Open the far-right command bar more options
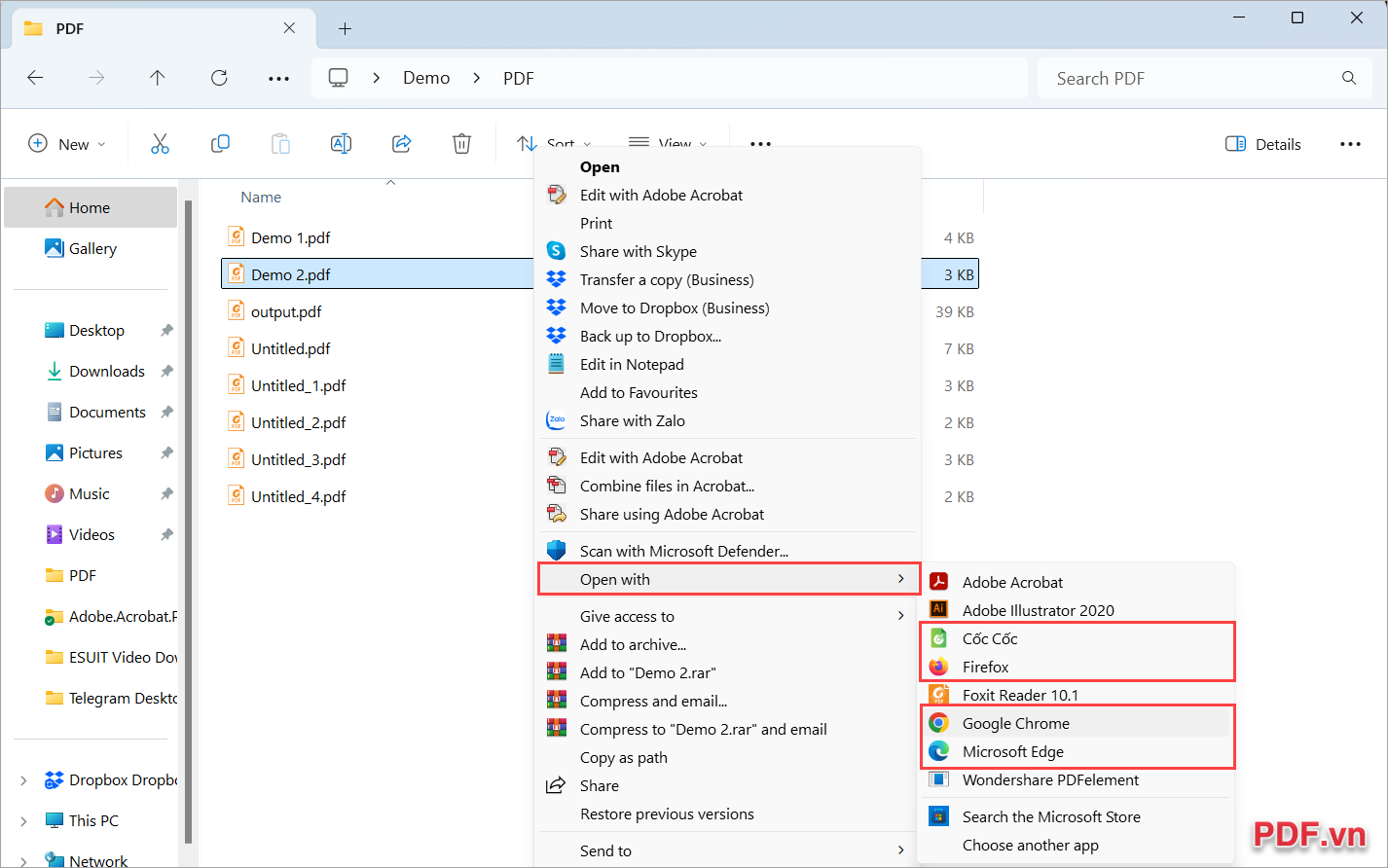The image size is (1388, 868). coord(1350,144)
